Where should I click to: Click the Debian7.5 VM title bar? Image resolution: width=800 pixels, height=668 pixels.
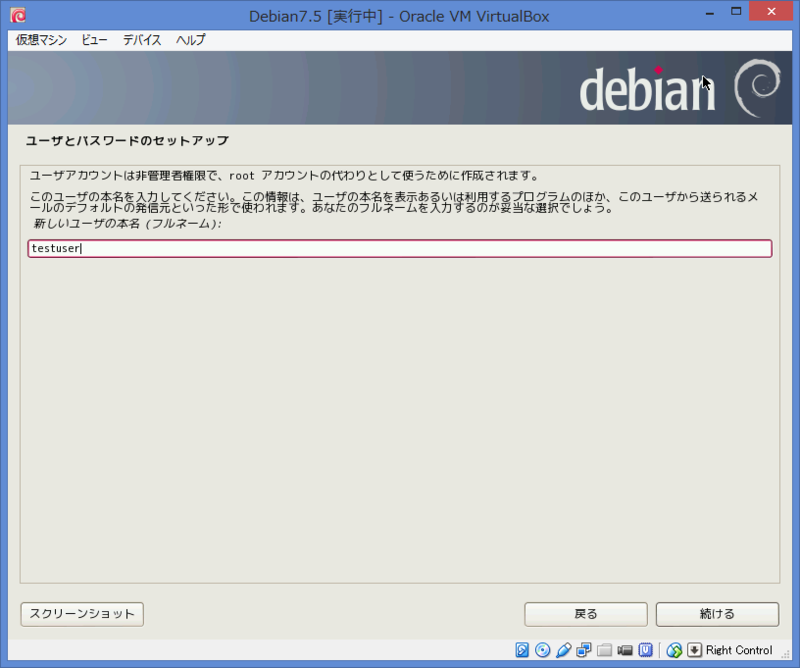[x=400, y=15]
